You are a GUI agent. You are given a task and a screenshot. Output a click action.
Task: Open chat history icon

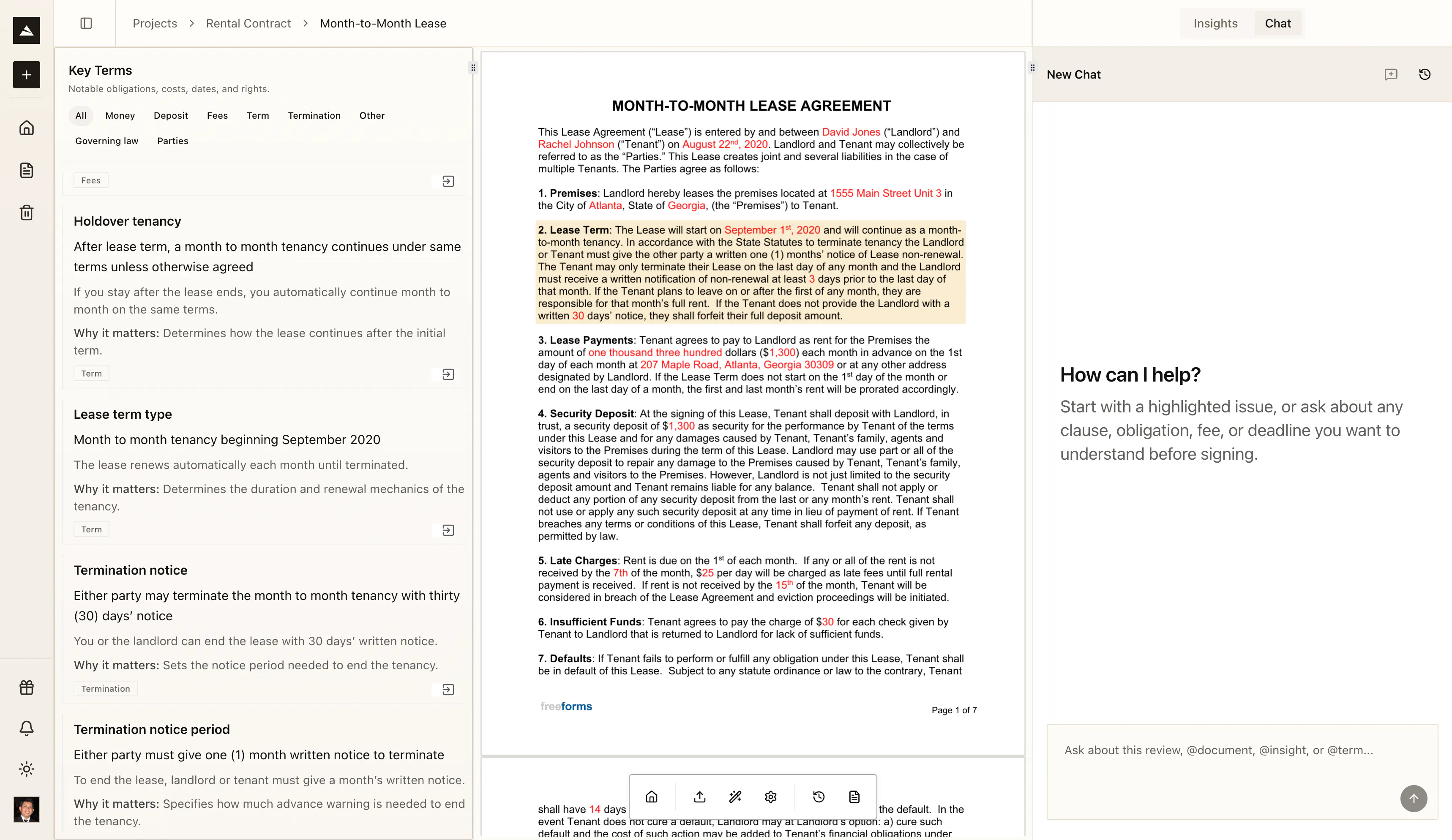click(x=1425, y=74)
